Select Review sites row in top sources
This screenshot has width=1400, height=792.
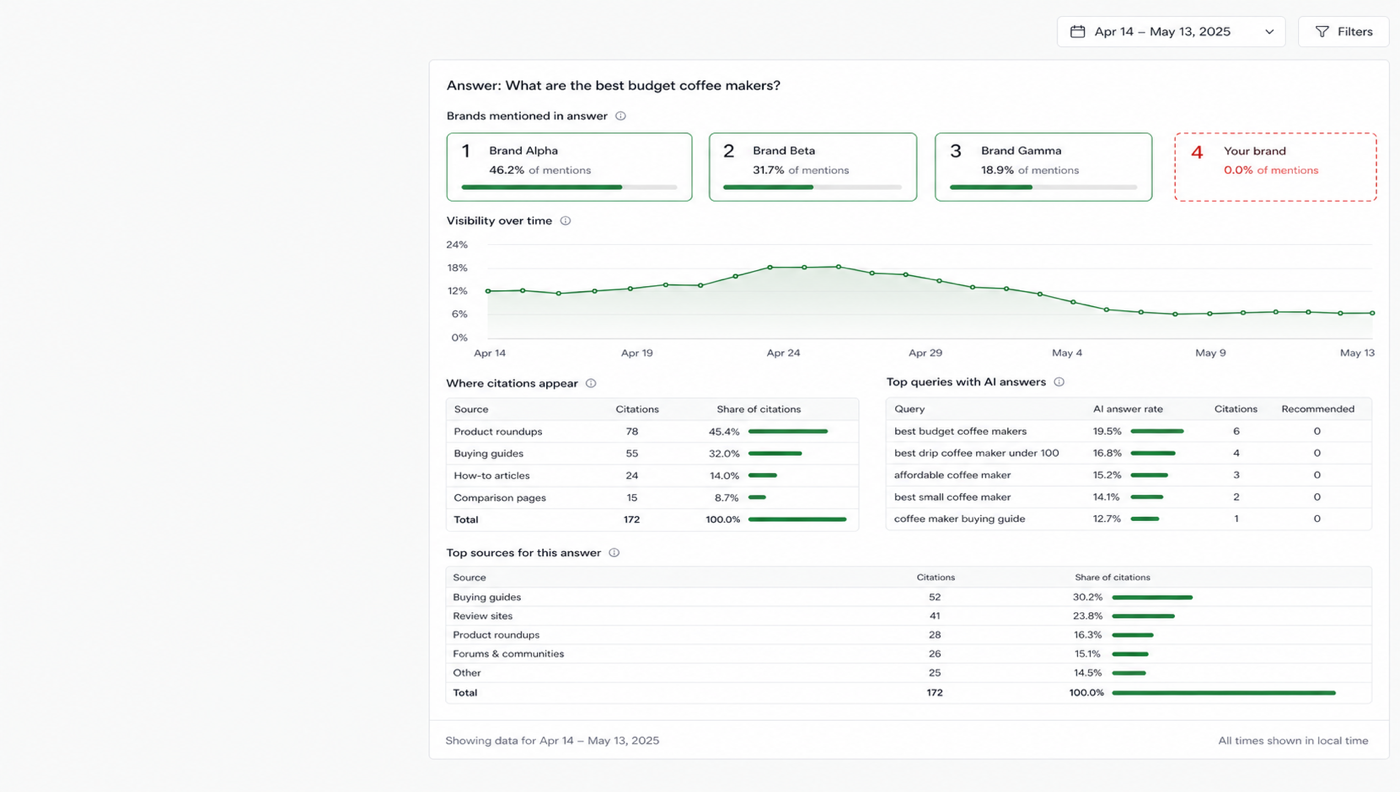click(x=908, y=616)
